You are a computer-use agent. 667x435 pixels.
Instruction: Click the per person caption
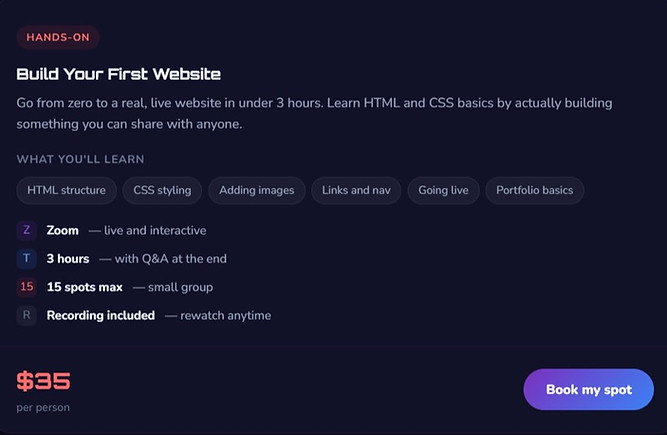click(43, 407)
